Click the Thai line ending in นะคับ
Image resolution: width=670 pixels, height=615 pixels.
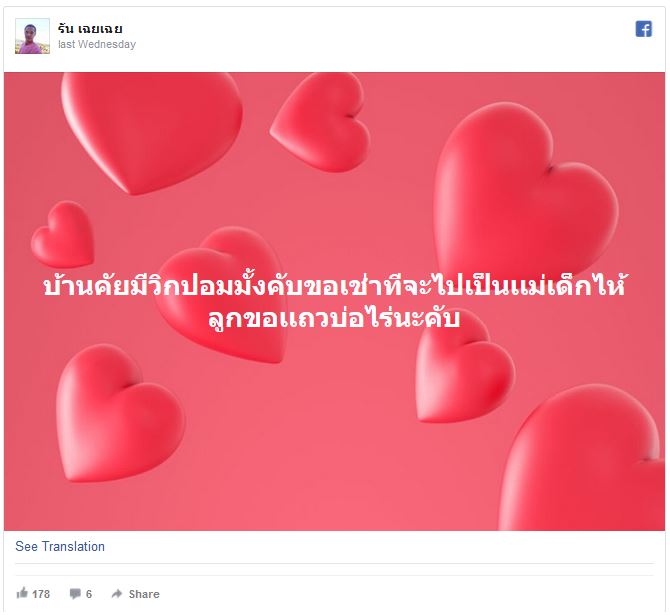click(x=334, y=318)
